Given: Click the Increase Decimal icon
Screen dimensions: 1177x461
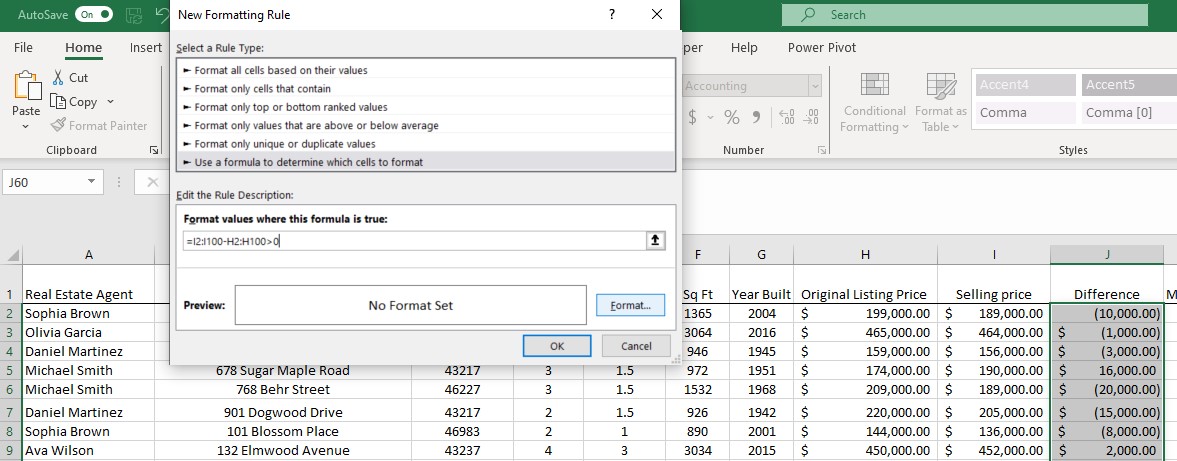Looking at the screenshot, I should [x=786, y=117].
